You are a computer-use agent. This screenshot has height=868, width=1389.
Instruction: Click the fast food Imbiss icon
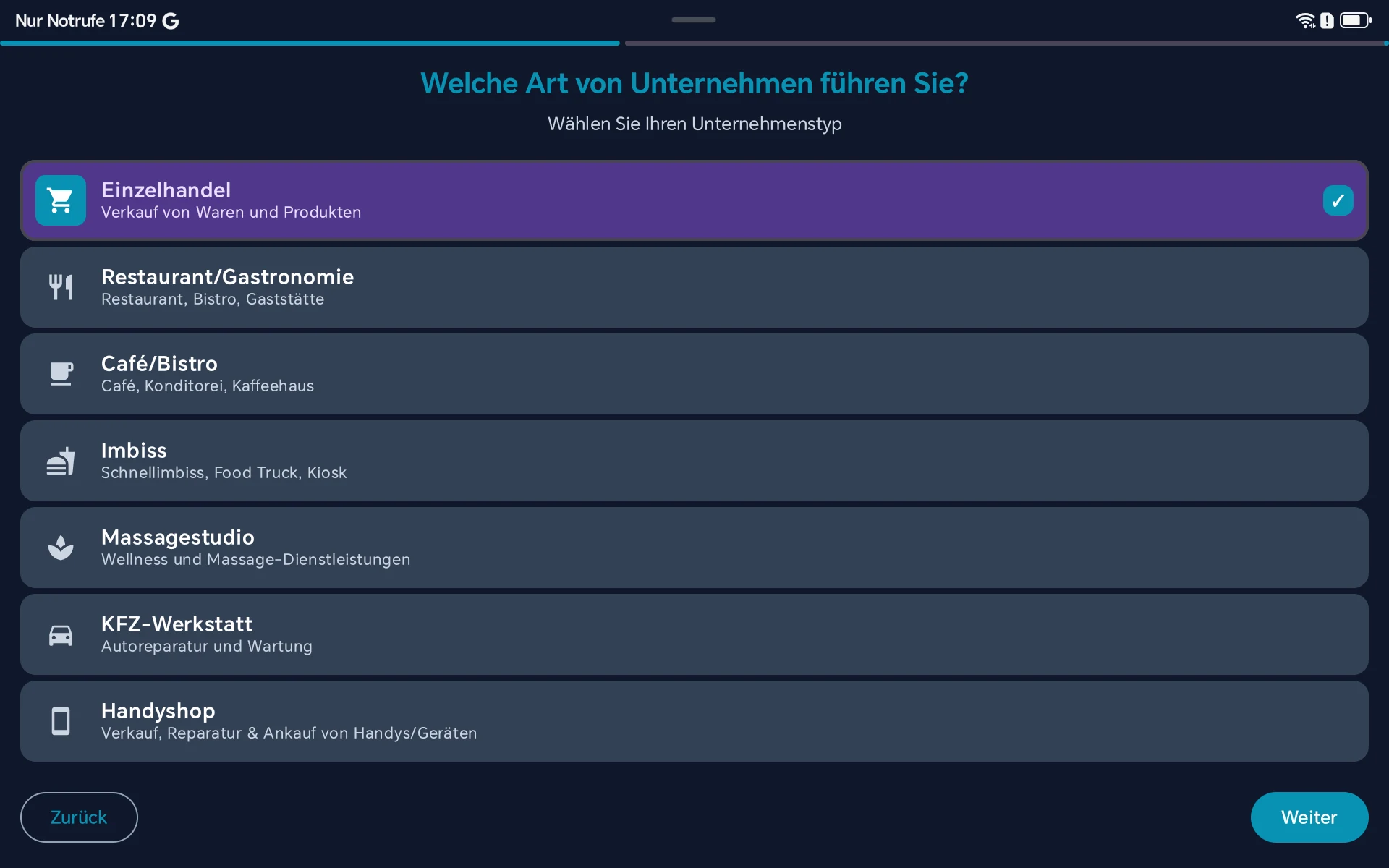[x=61, y=461]
